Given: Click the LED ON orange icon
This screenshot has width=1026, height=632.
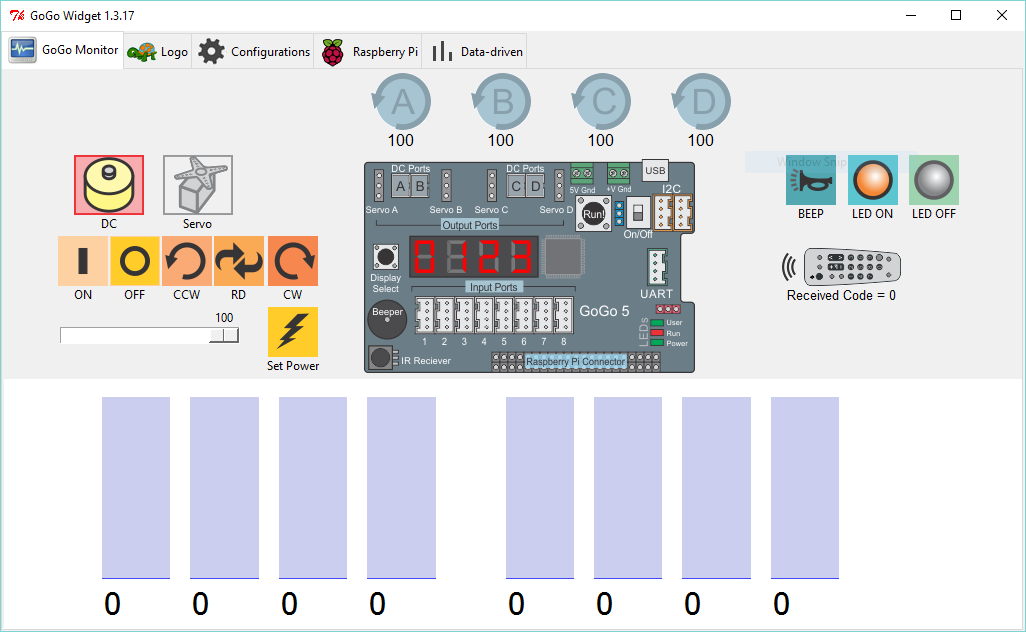Looking at the screenshot, I should (873, 180).
